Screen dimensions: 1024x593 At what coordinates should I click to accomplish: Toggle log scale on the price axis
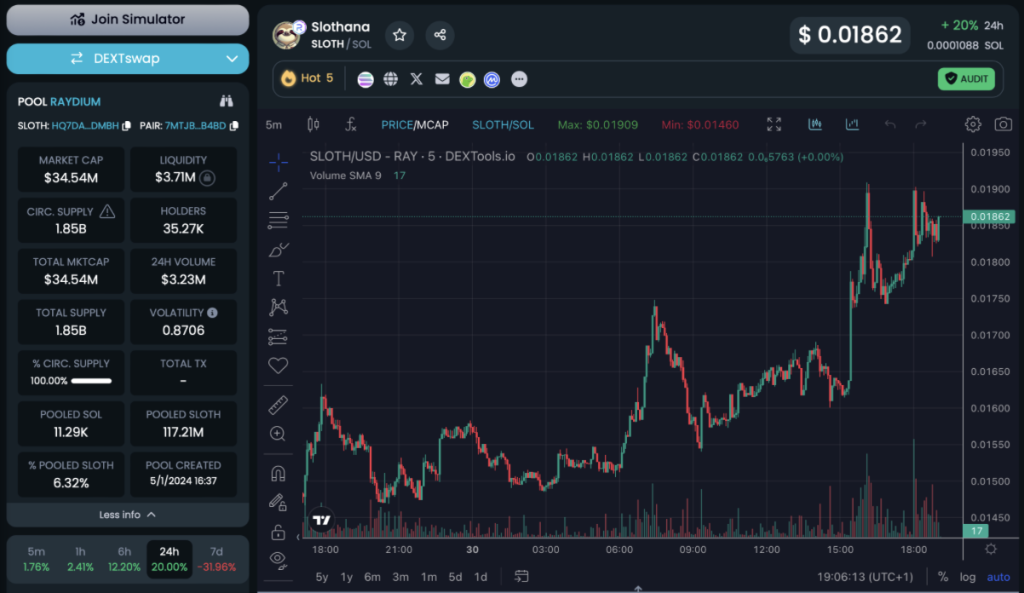click(x=967, y=577)
